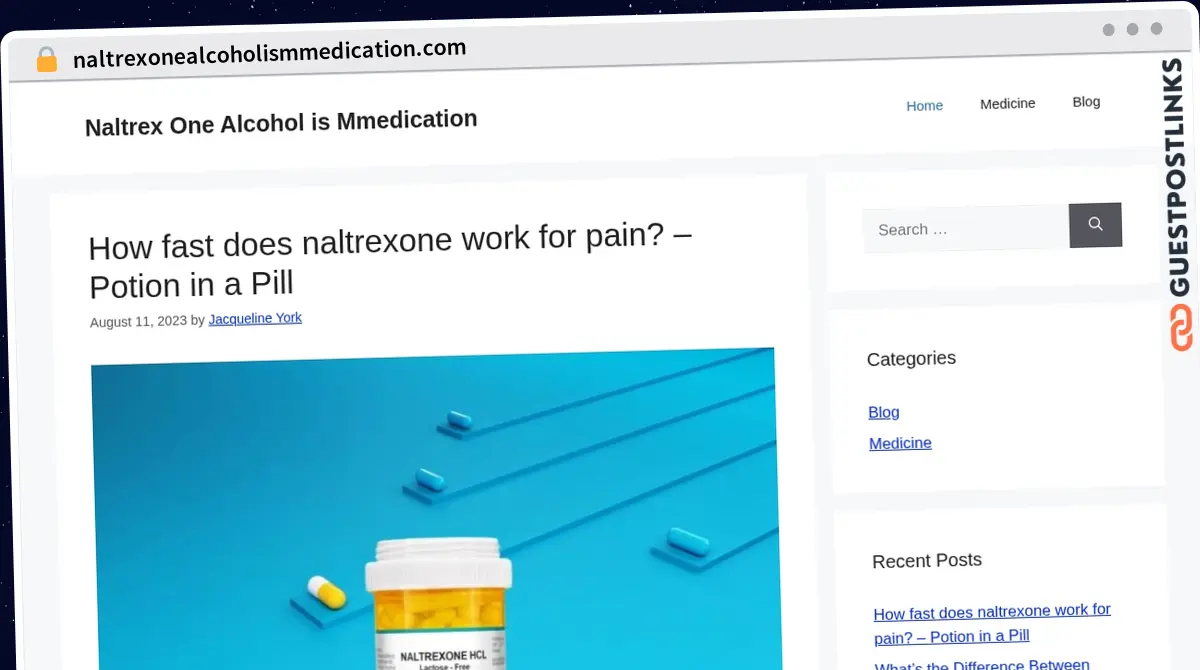The width and height of the screenshot is (1200, 670).
Task: Click the GuestPostLinks chain logo icon
Action: (x=1181, y=328)
